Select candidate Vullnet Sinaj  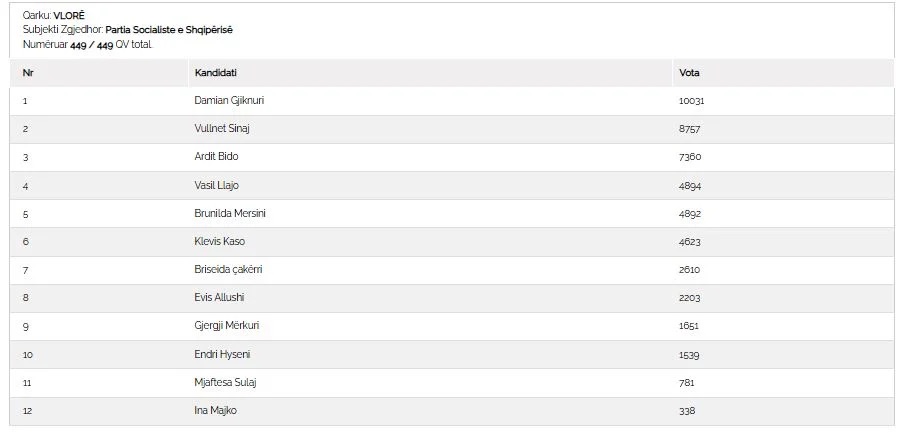222,129
